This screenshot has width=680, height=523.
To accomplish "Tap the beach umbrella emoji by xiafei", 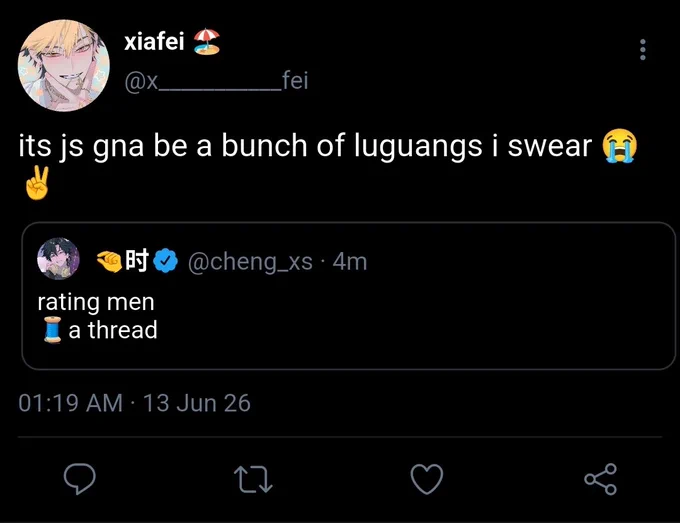I will click(207, 42).
